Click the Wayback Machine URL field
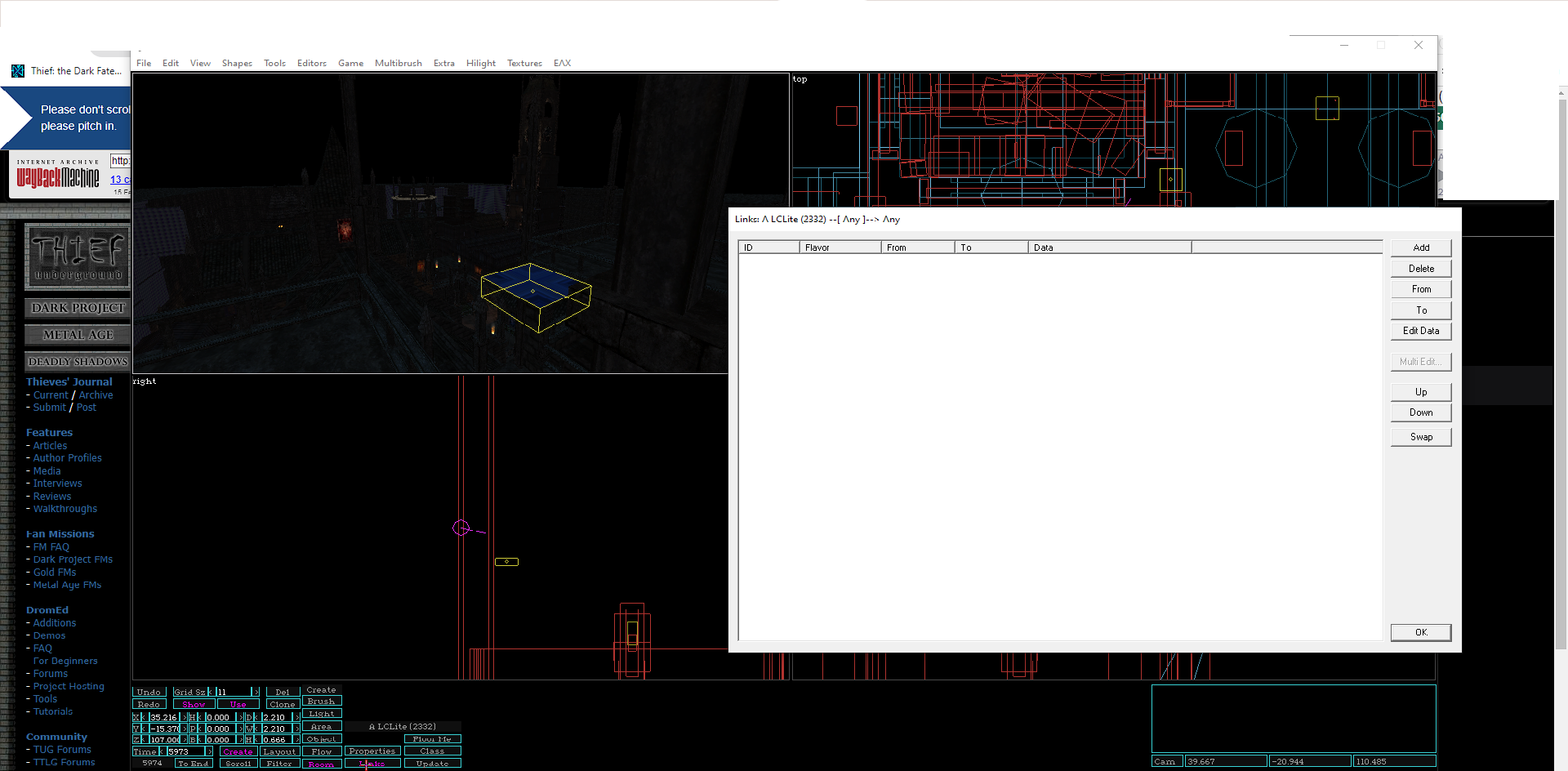The width and height of the screenshot is (1568, 771). coord(121,161)
